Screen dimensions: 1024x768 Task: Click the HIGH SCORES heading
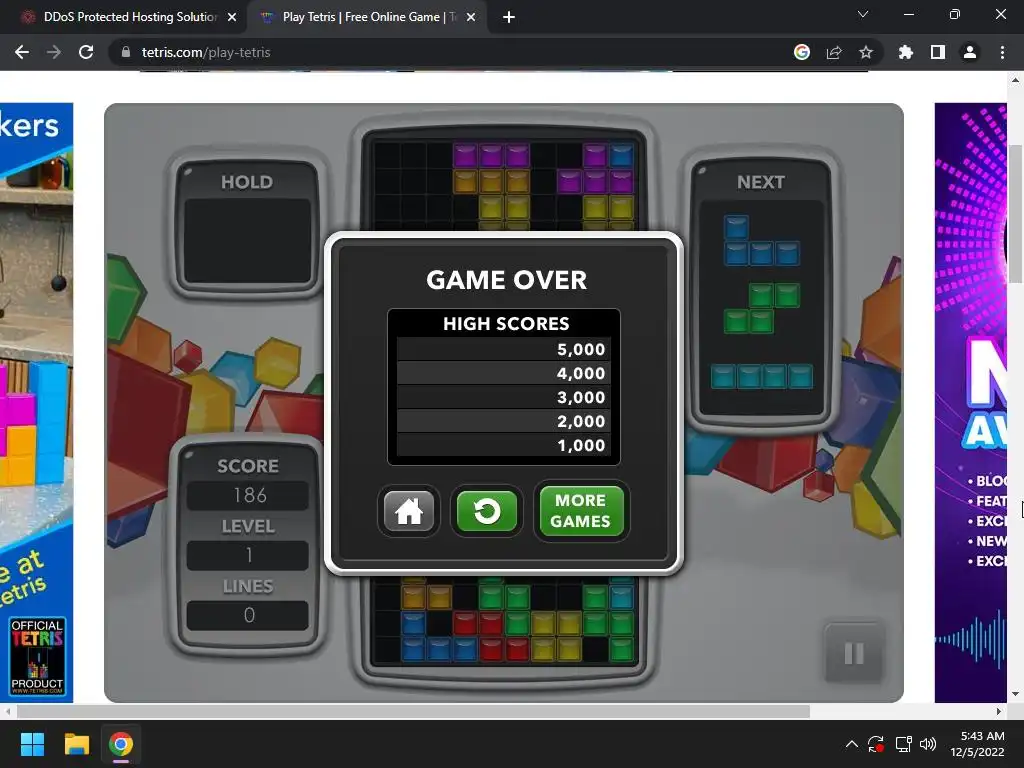click(506, 324)
